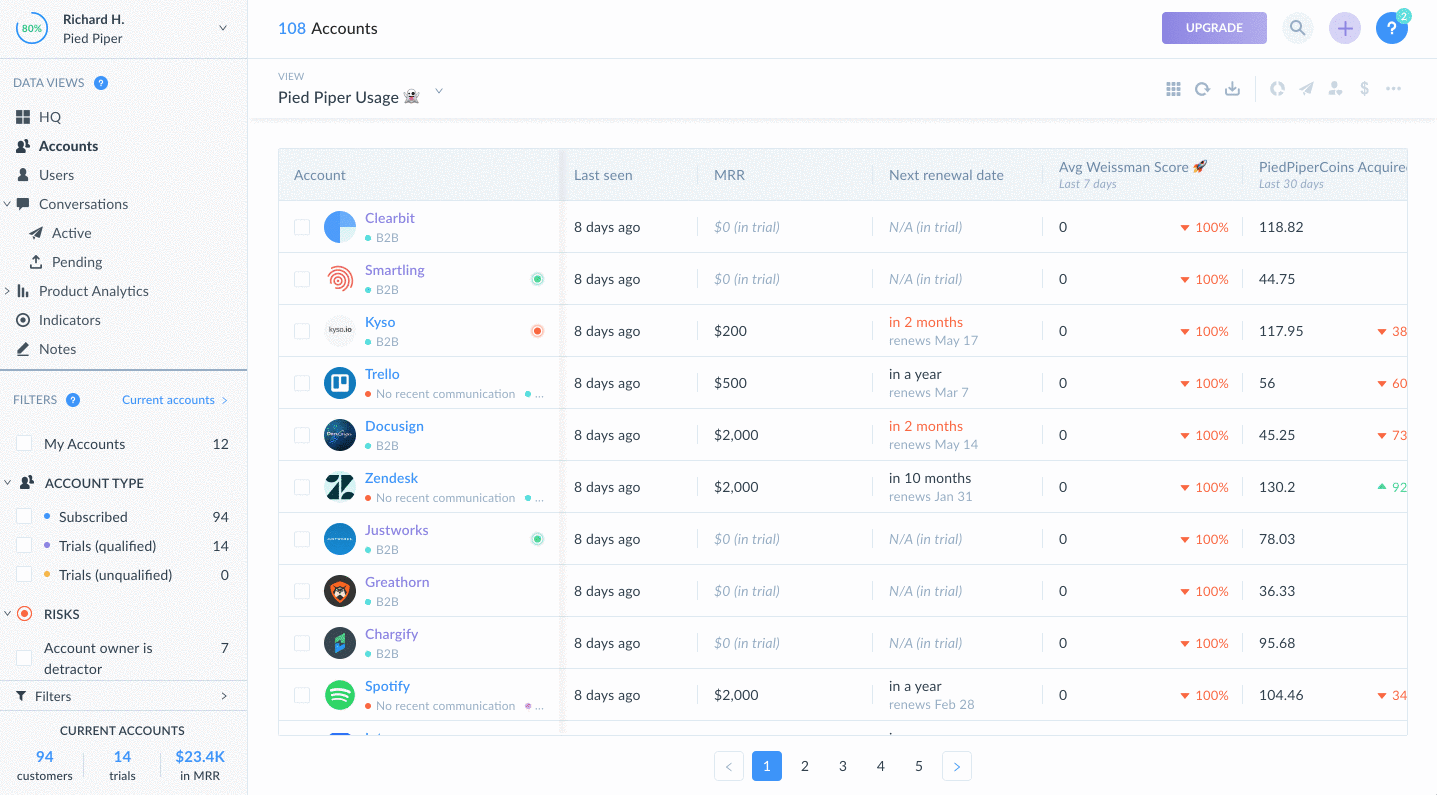Open the help question mark widget

(x=1391, y=28)
